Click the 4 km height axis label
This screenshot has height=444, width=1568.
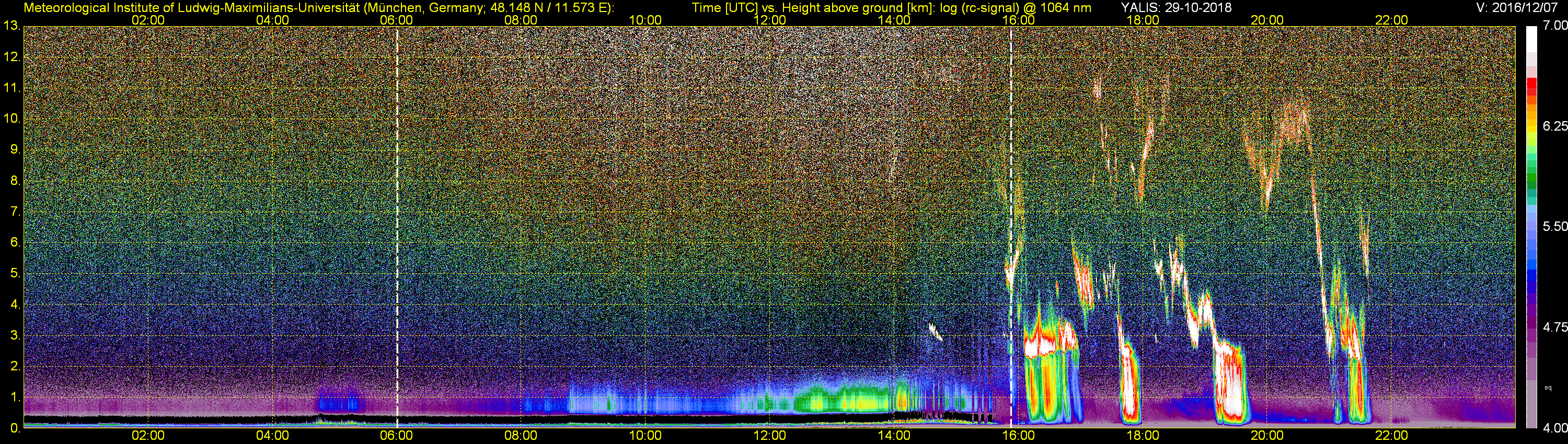click(16, 305)
